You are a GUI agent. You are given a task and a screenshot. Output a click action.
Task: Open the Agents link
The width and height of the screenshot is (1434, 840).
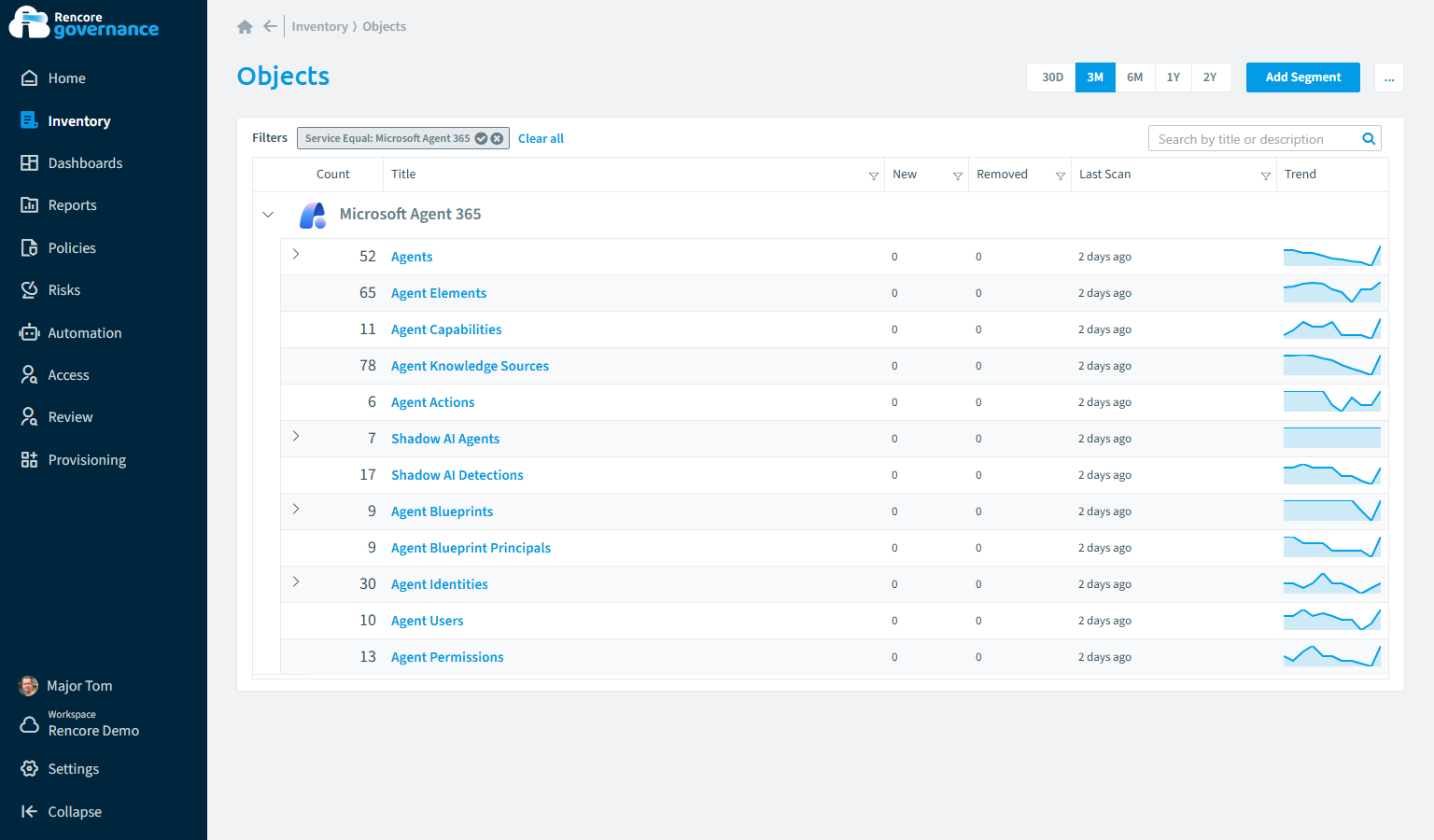412,257
